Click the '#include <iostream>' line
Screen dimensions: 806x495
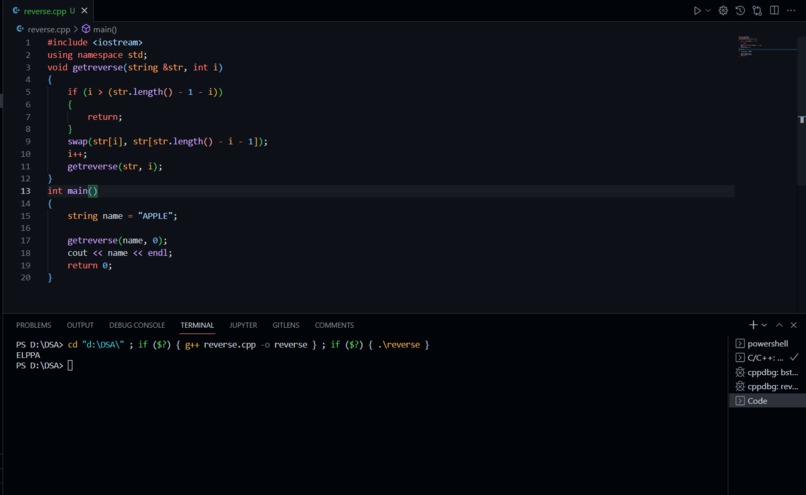tap(95, 42)
